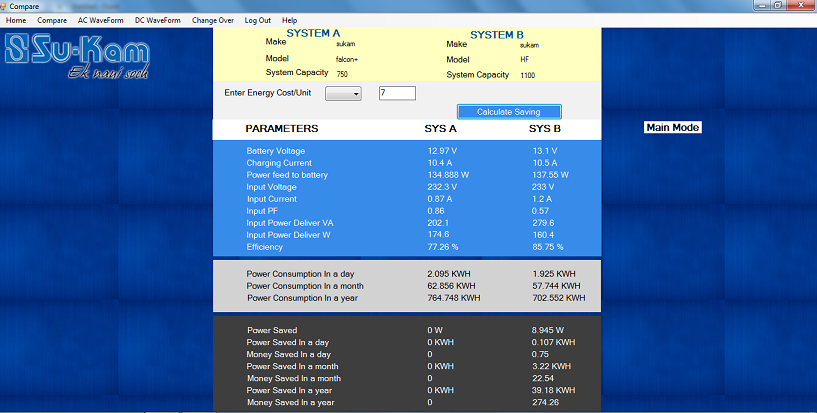Click the 13.1 V battery voltage value

click(544, 151)
